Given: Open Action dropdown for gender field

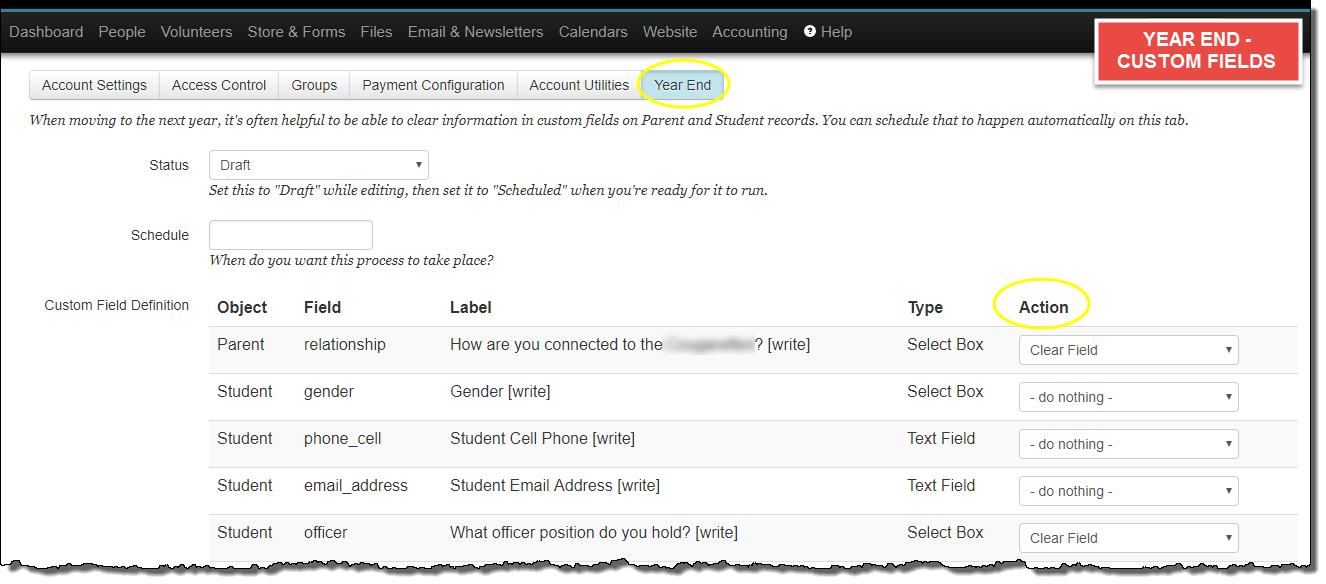Looking at the screenshot, I should 1129,397.
